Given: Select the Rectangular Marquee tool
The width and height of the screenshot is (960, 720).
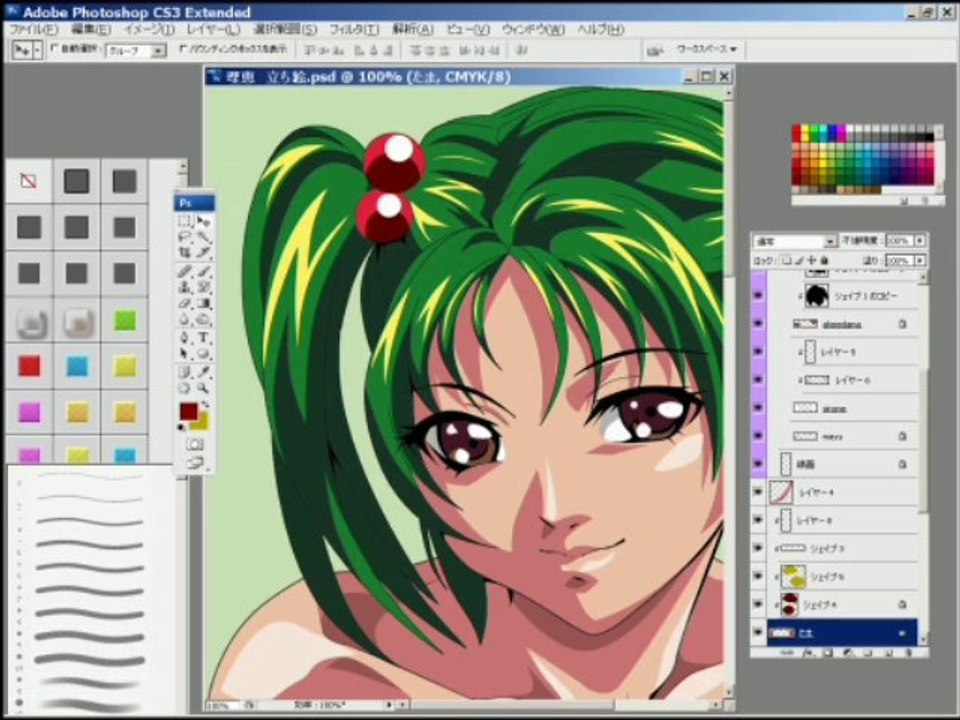Looking at the screenshot, I should click(x=186, y=221).
